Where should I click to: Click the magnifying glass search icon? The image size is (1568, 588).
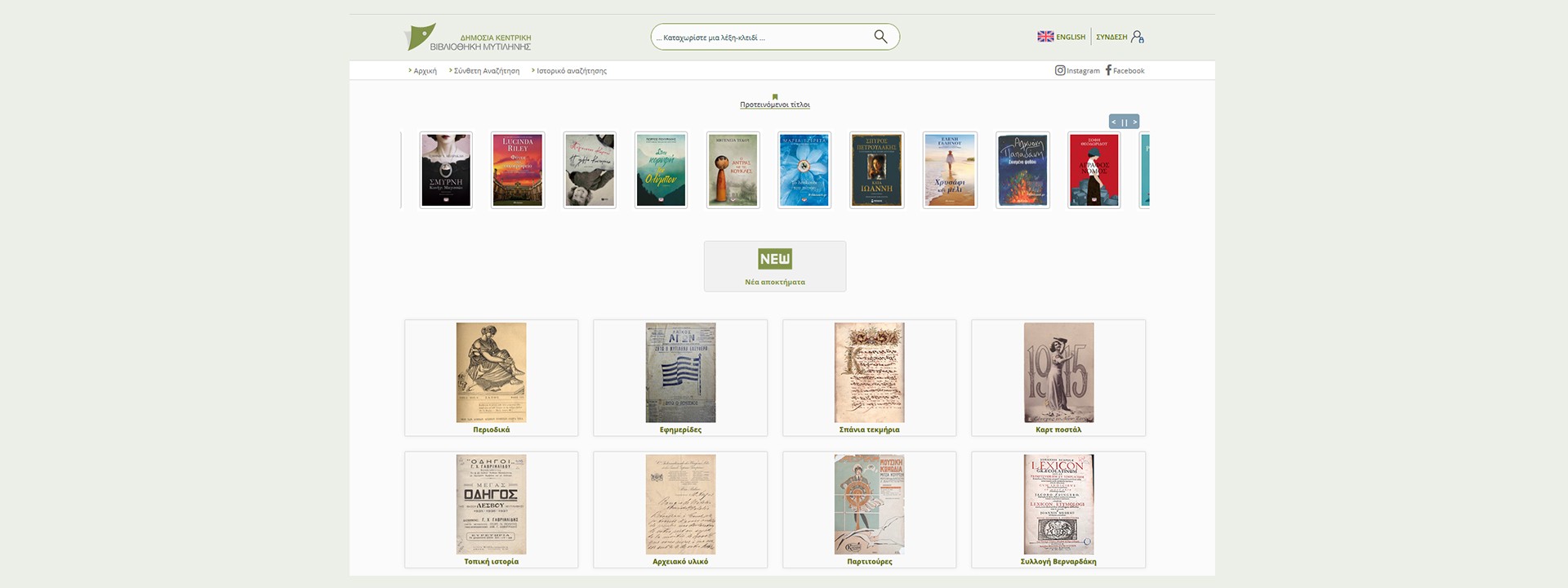(880, 37)
